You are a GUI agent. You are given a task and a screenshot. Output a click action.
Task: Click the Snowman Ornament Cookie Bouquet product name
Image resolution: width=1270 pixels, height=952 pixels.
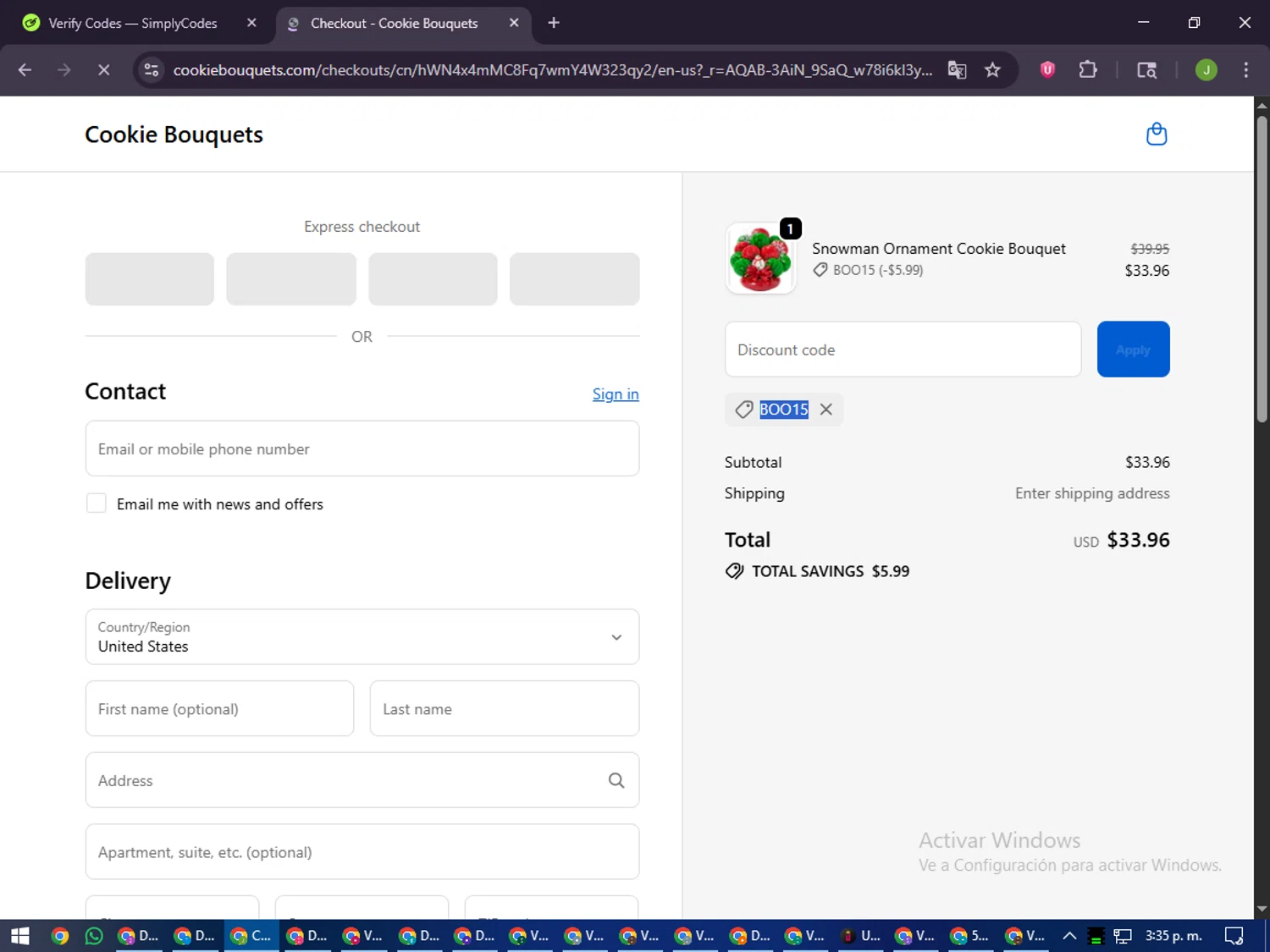(x=938, y=249)
